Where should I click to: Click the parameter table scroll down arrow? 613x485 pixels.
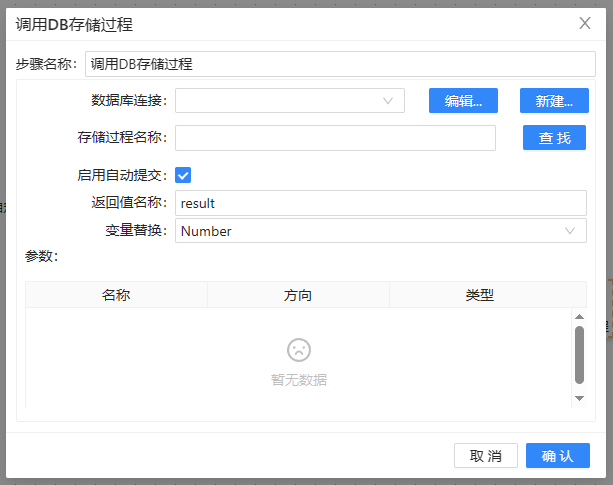(x=578, y=398)
